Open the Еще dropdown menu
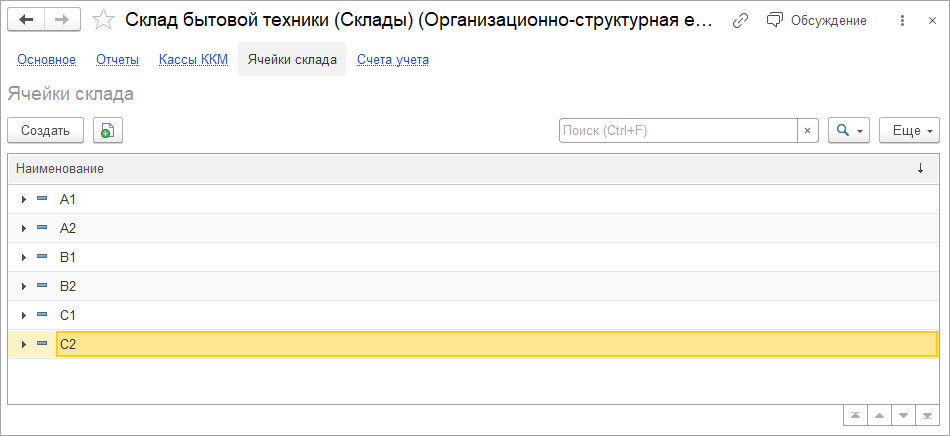The image size is (950, 436). click(909, 130)
